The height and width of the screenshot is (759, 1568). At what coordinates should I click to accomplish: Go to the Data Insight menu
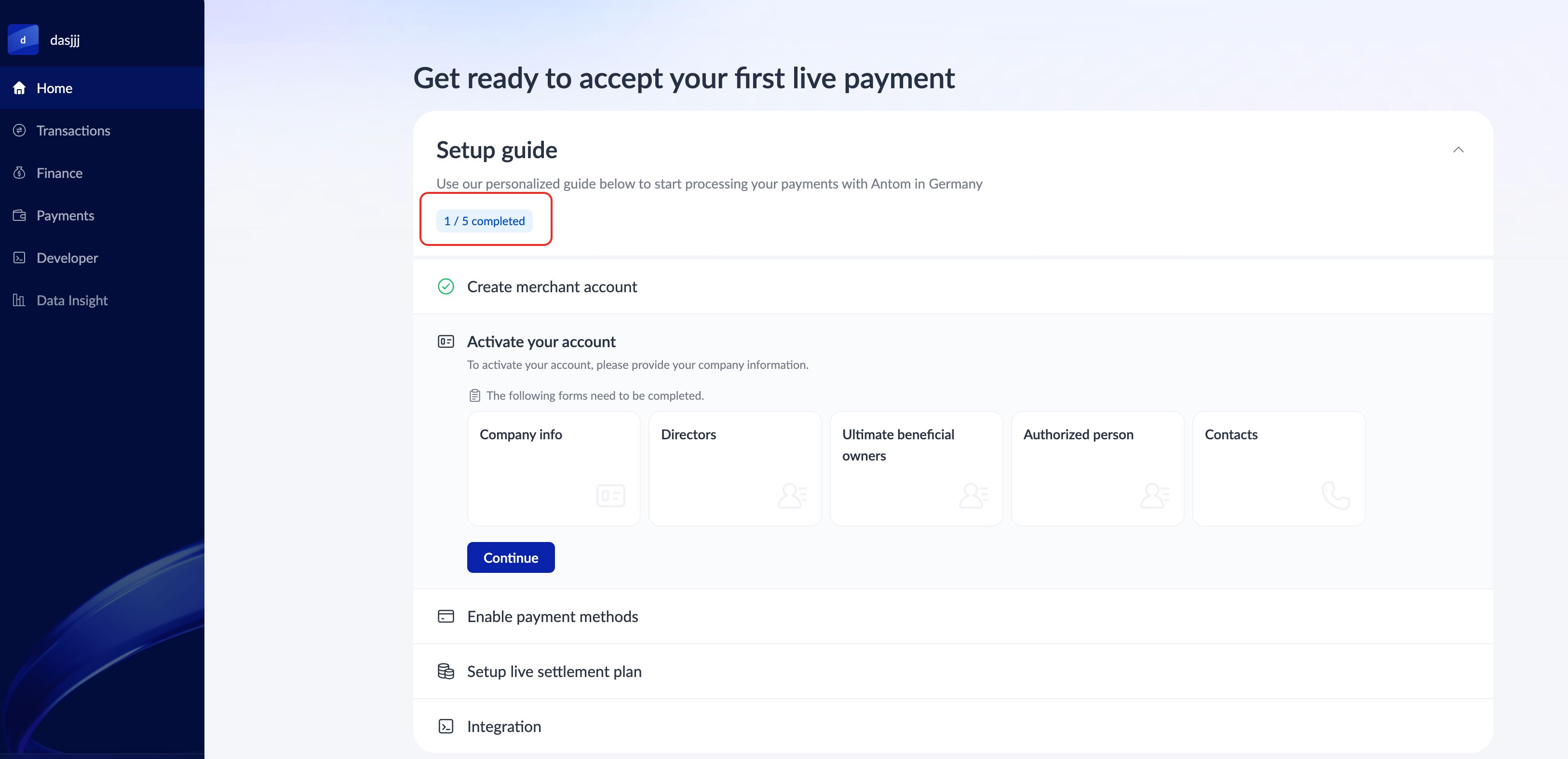(72, 300)
